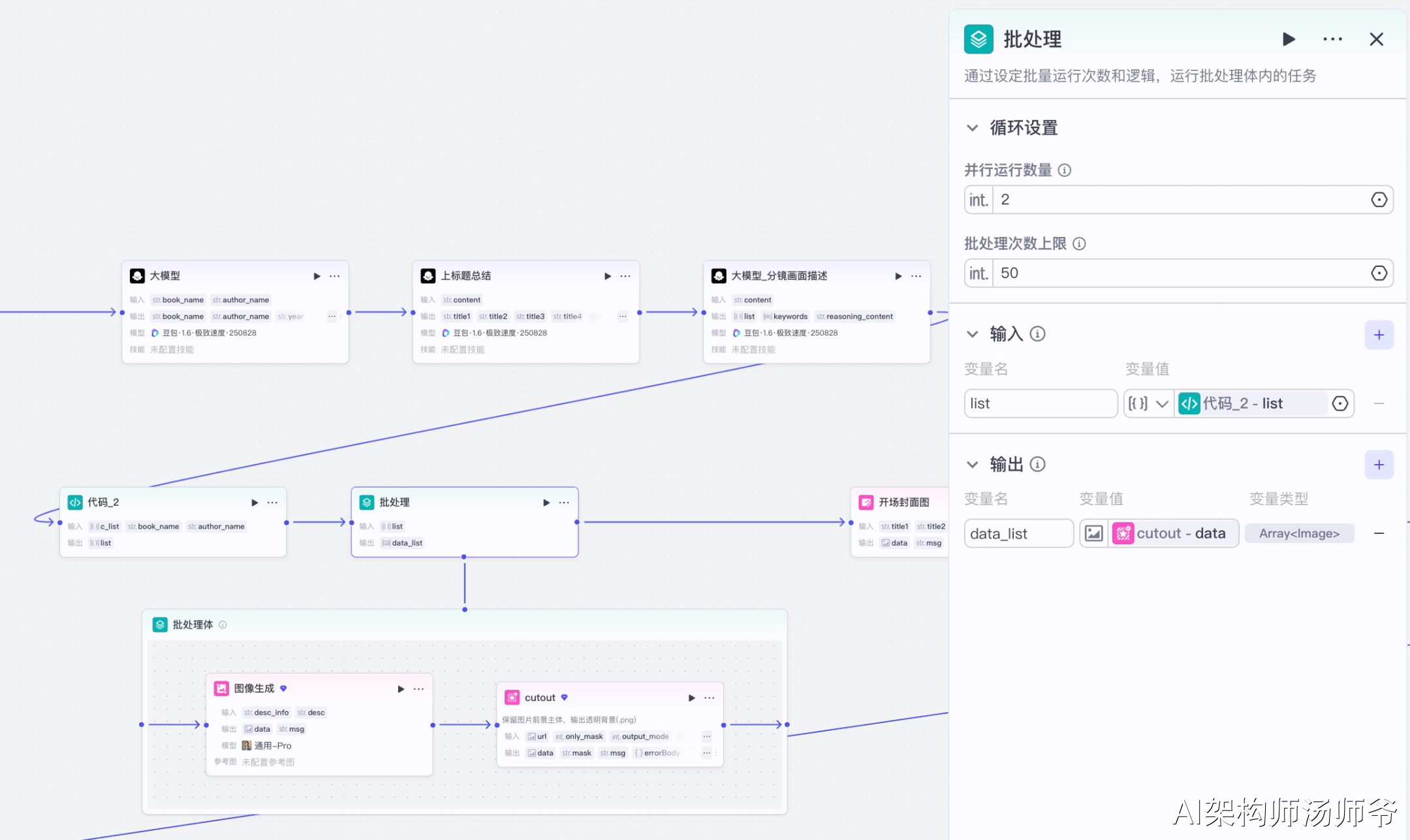Collapse the 输出 section
This screenshot has height=840, width=1410.
[x=973, y=464]
